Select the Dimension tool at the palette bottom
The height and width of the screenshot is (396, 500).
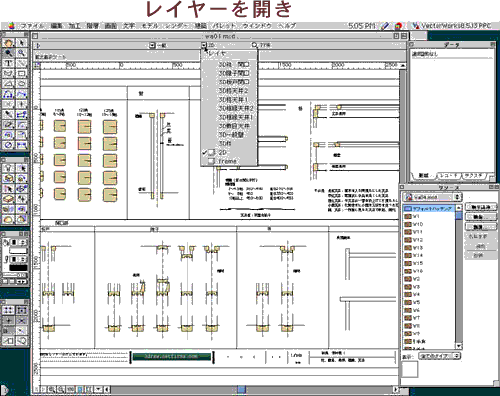[21, 145]
